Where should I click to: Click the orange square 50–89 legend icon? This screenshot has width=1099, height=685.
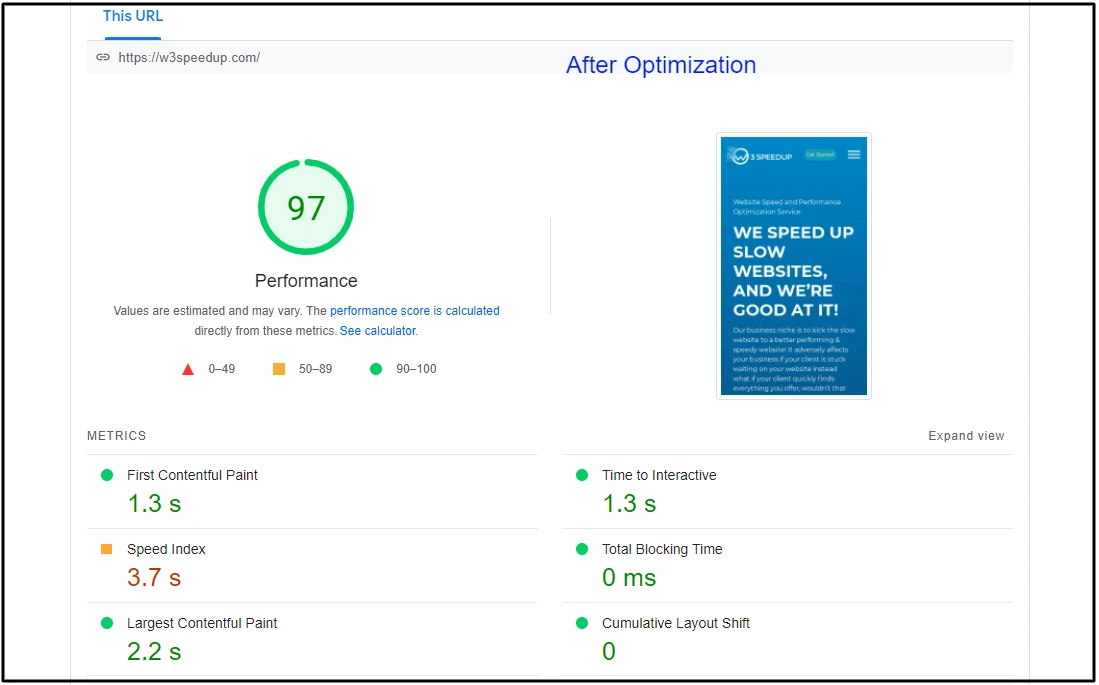click(x=279, y=369)
